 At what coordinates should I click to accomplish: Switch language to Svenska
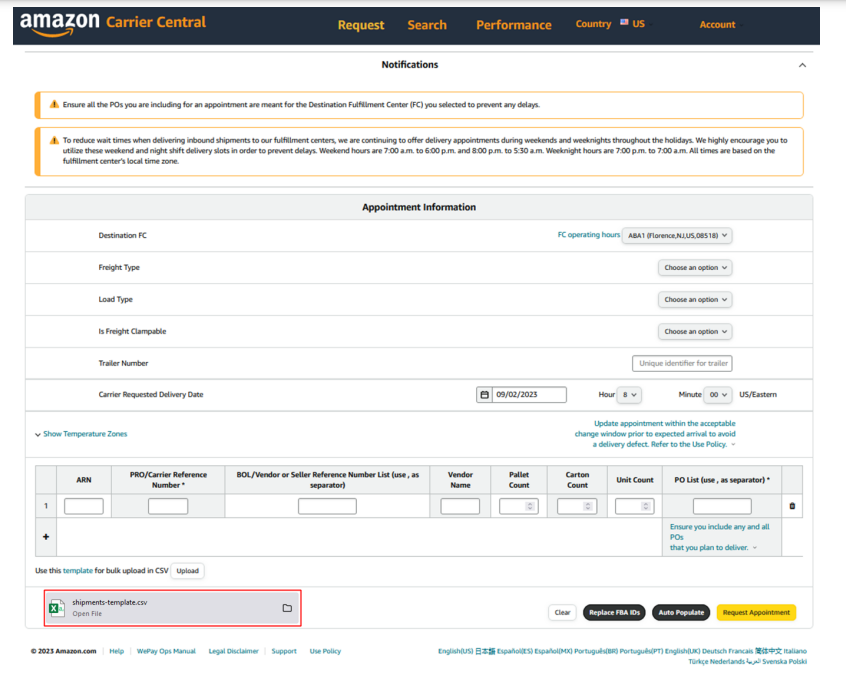(x=774, y=662)
